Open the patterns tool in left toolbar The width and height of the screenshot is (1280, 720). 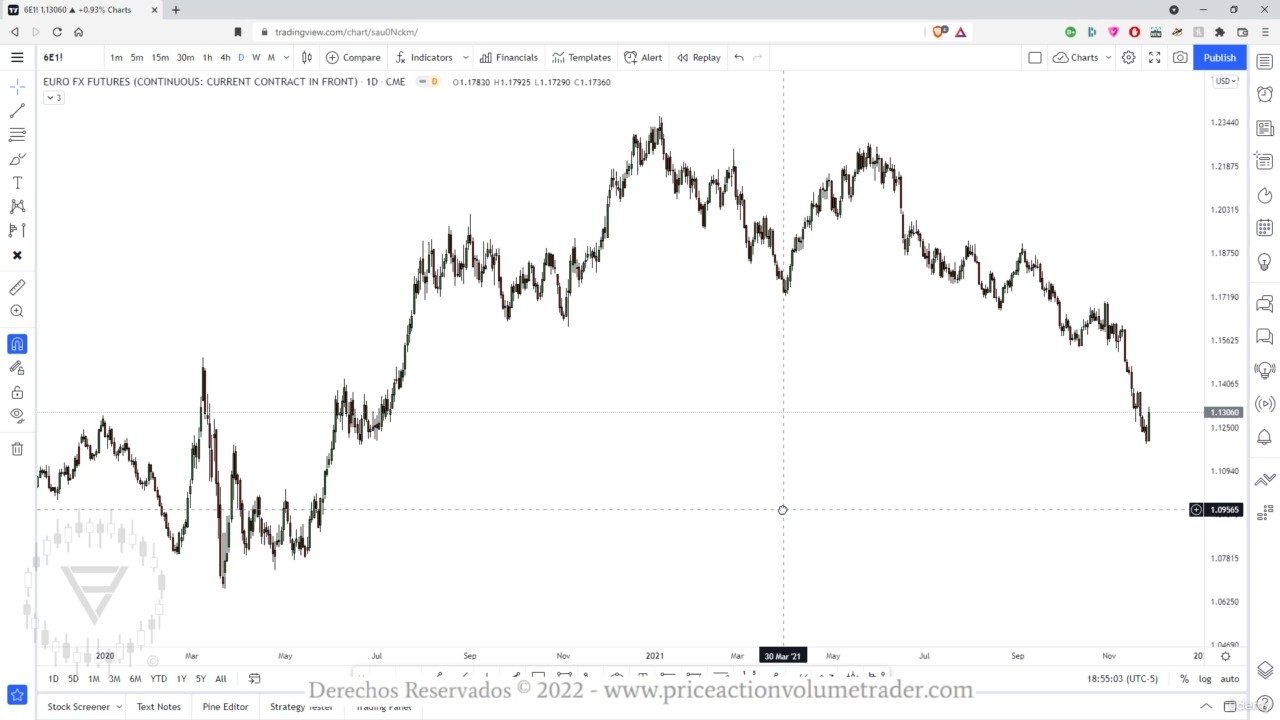point(17,206)
